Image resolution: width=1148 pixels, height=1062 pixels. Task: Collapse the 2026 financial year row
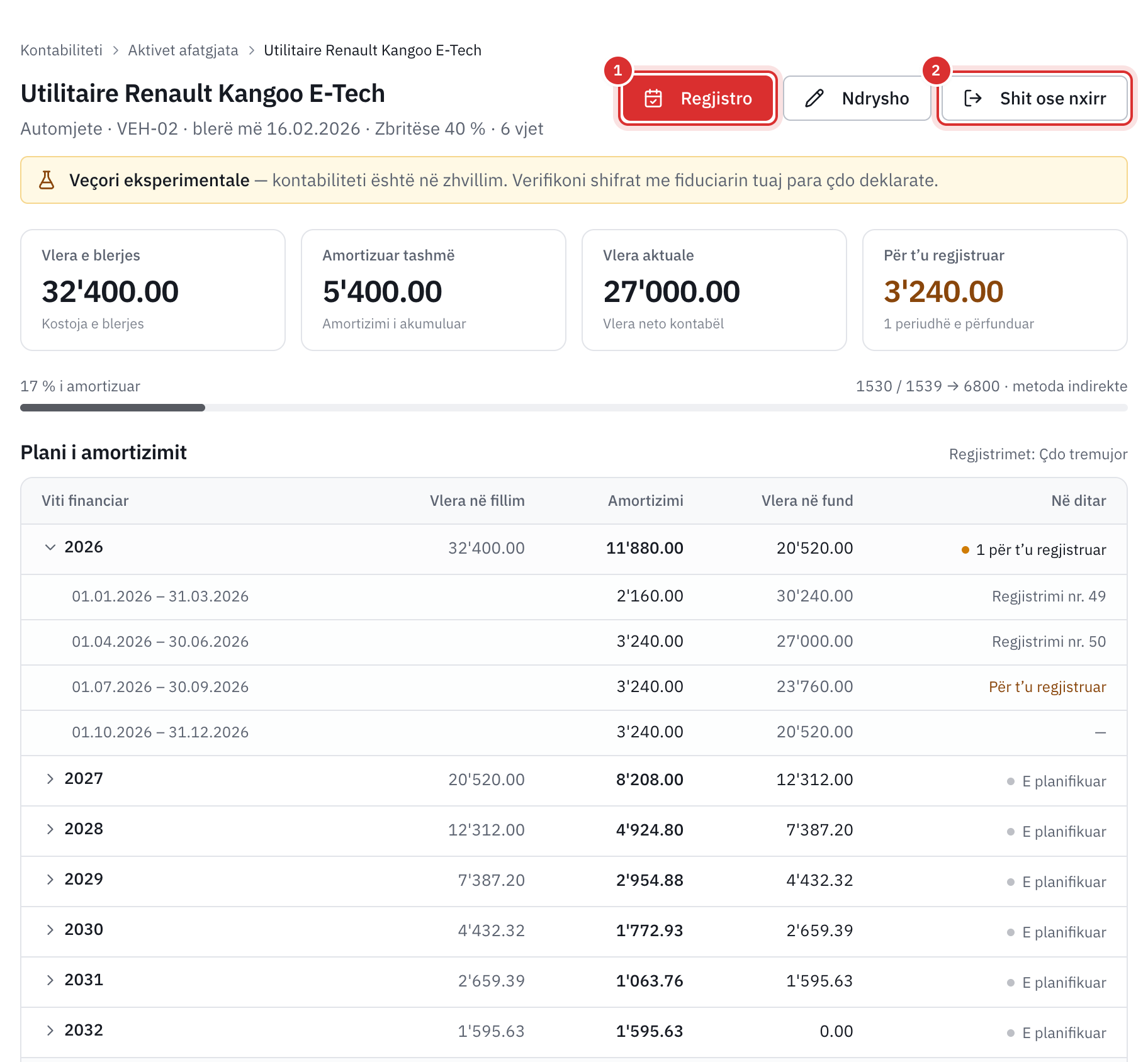pyautogui.click(x=50, y=547)
